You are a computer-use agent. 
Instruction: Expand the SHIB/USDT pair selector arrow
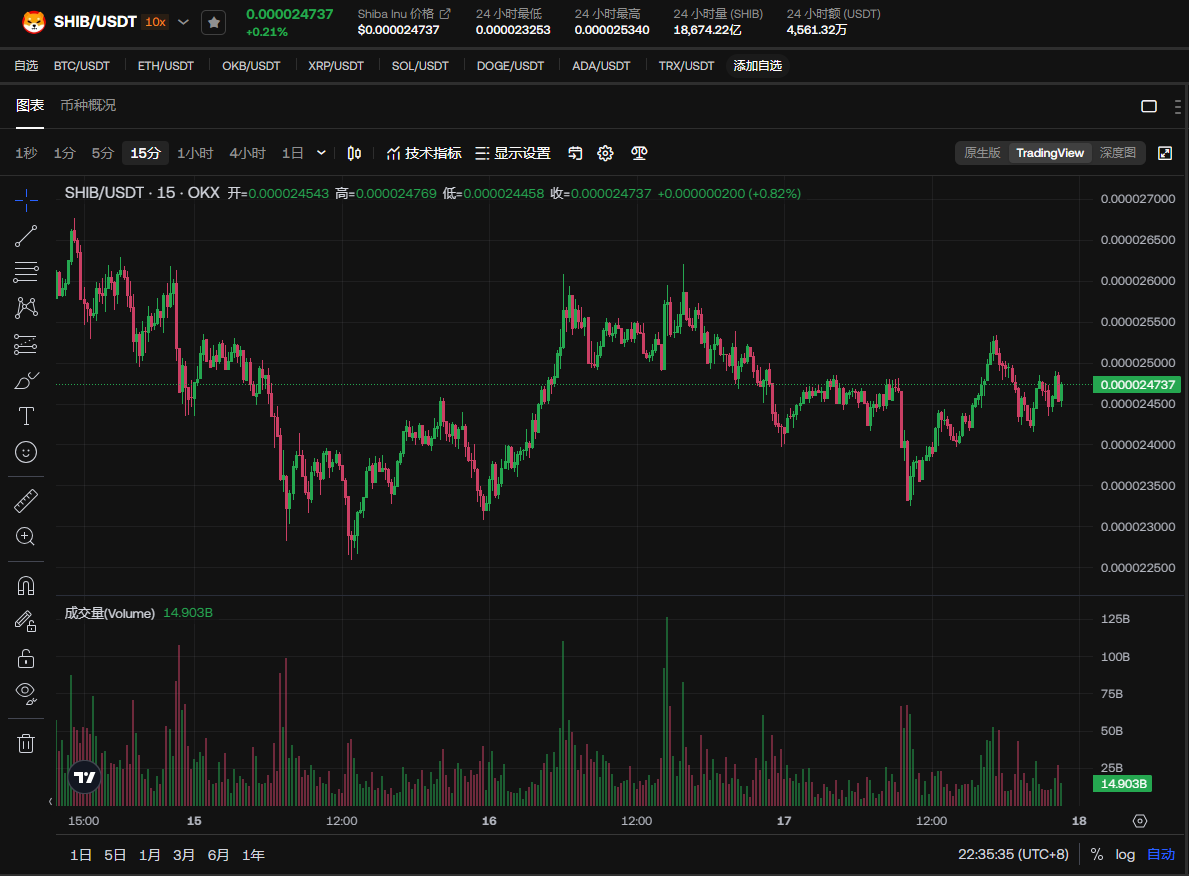(184, 22)
